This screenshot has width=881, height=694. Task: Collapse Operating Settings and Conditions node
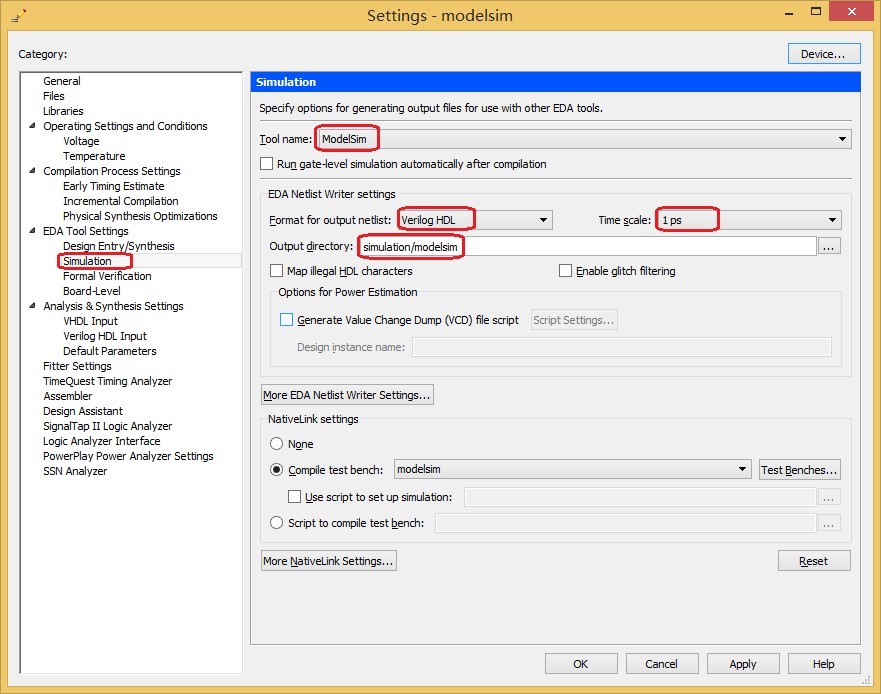coord(32,126)
